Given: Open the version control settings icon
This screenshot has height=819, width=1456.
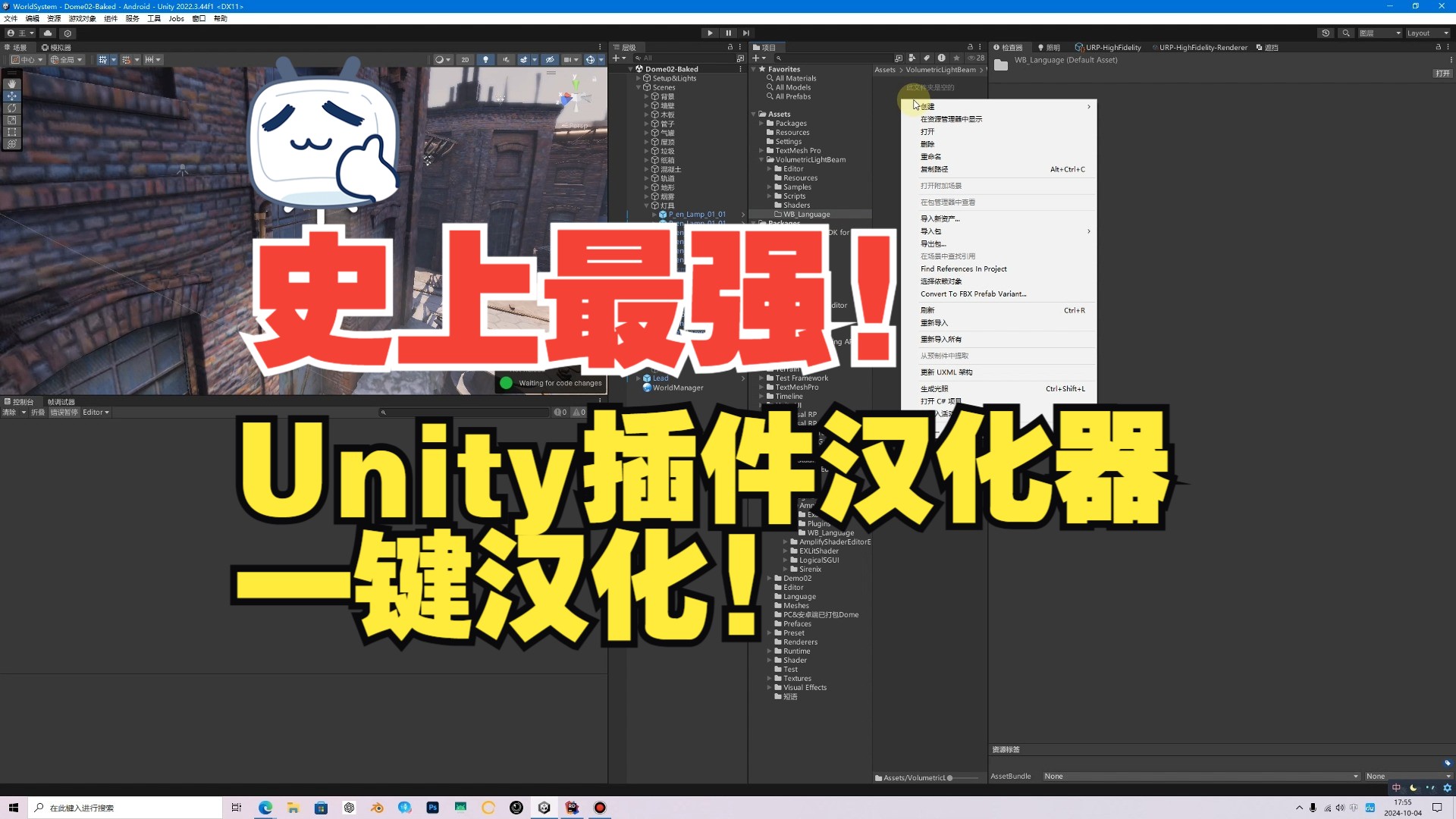Looking at the screenshot, I should coord(67,33).
